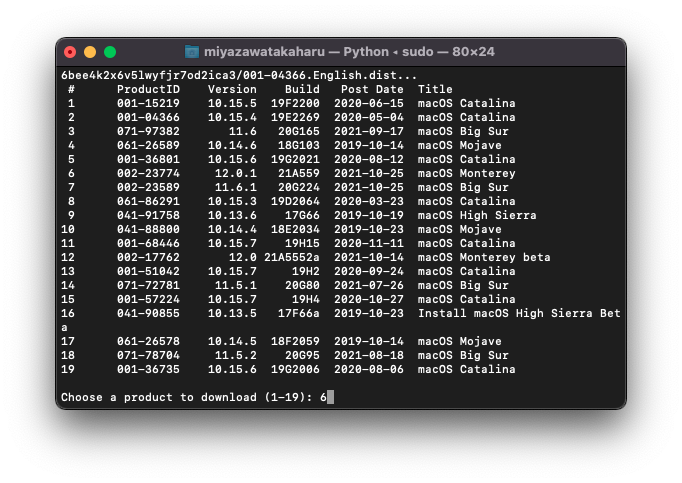This screenshot has height=483, width=682.
Task: Select product ID 061-26578
Action: coord(148,342)
